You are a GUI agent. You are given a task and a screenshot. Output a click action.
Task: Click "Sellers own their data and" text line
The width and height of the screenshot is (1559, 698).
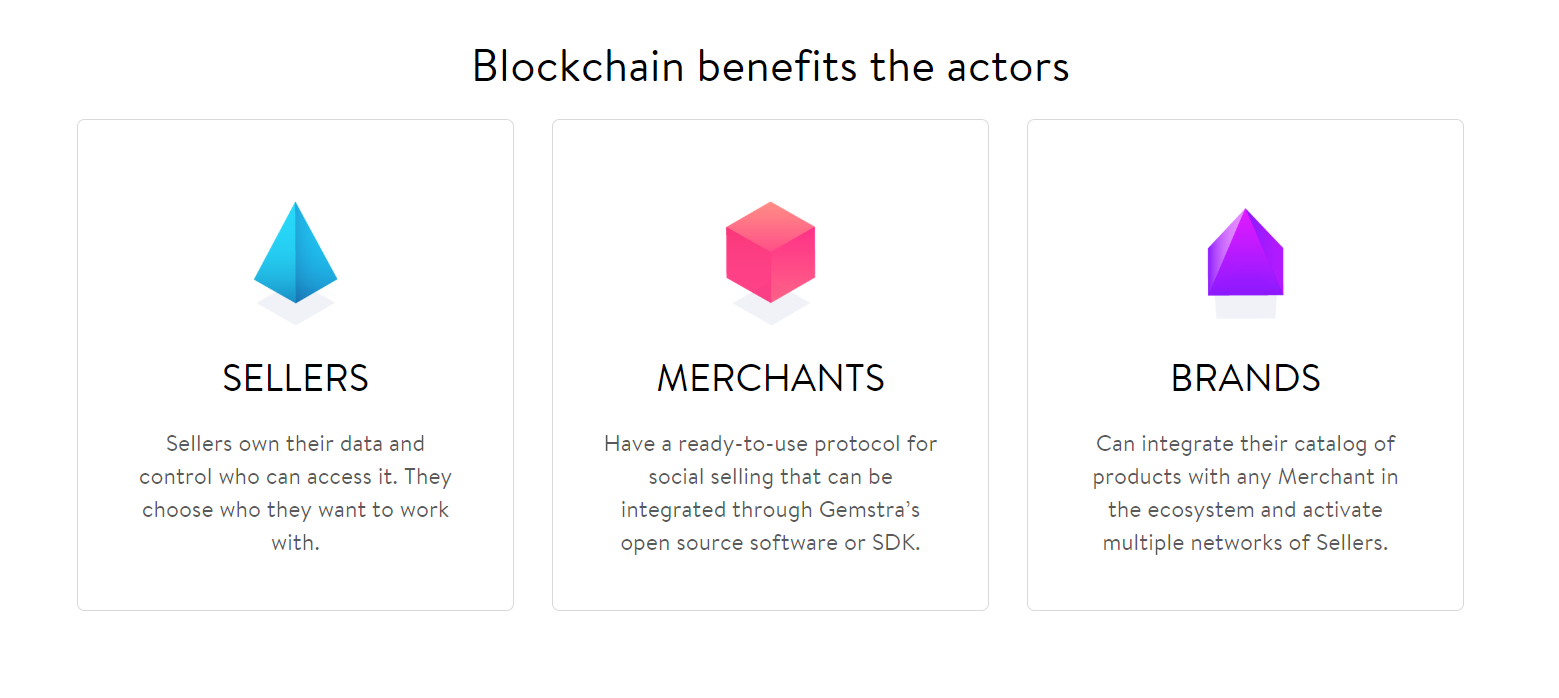pyautogui.click(x=295, y=444)
